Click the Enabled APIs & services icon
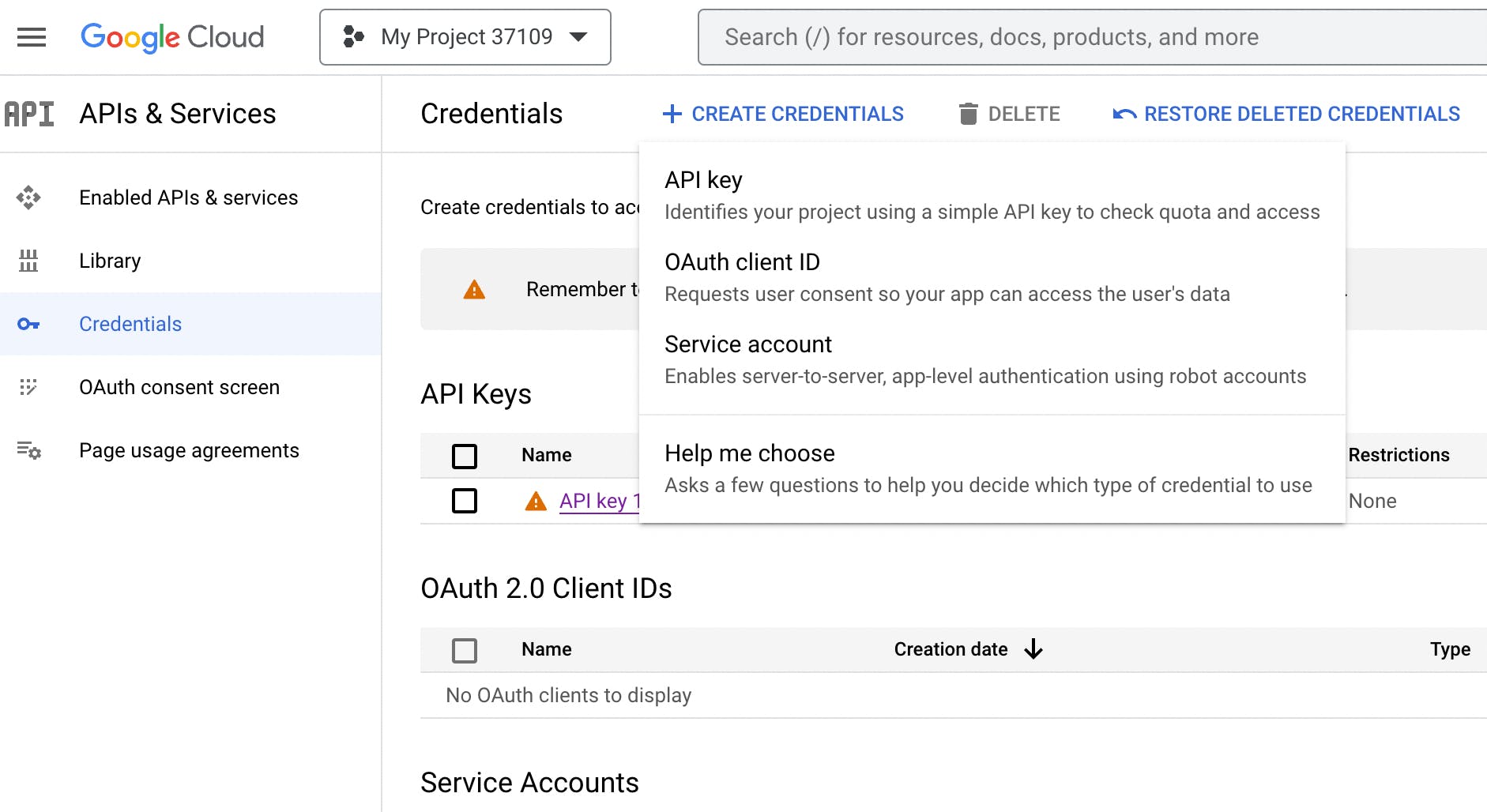The height and width of the screenshot is (812, 1487). [28, 197]
